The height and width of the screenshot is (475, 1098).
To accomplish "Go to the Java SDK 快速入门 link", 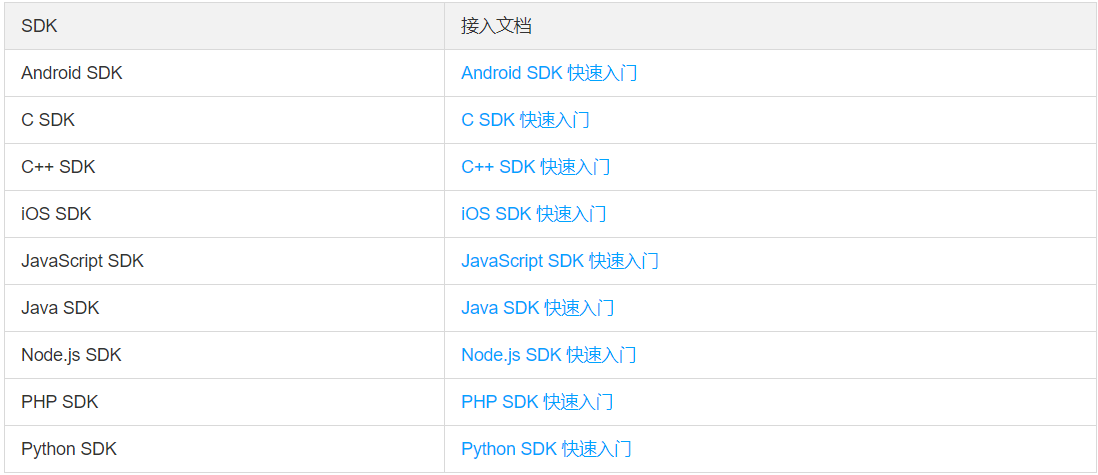I will (x=537, y=308).
